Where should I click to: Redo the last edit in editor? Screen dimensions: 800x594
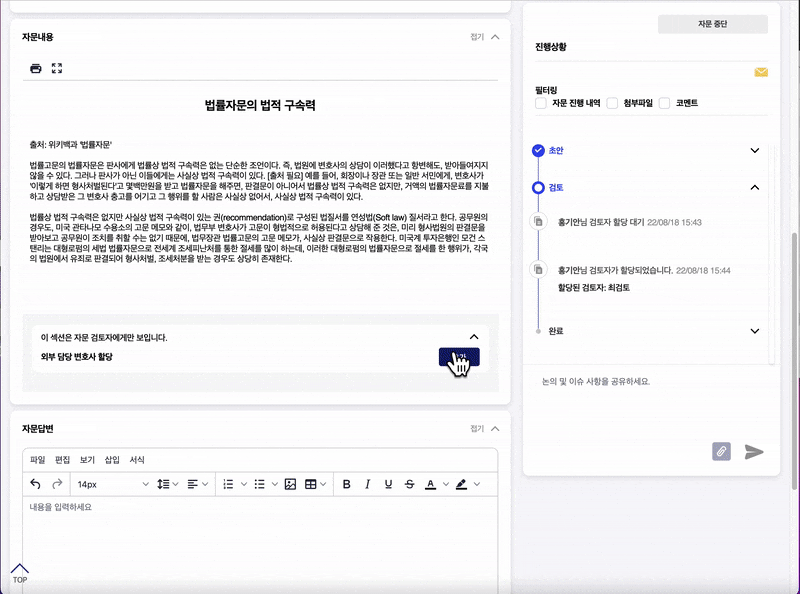click(57, 484)
